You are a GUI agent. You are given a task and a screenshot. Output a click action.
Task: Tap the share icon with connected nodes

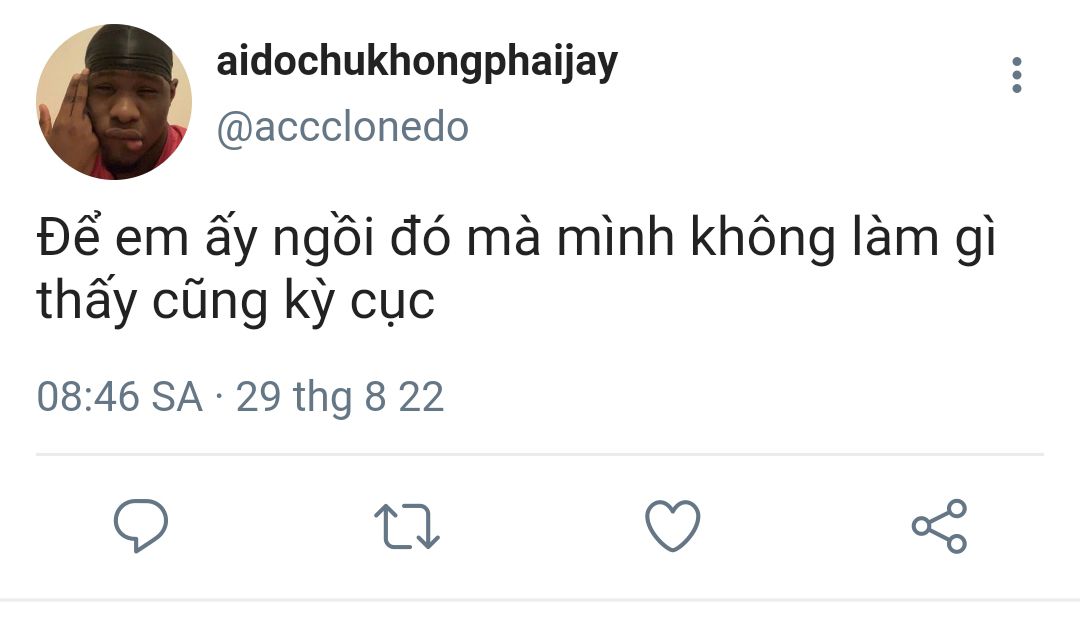click(939, 526)
